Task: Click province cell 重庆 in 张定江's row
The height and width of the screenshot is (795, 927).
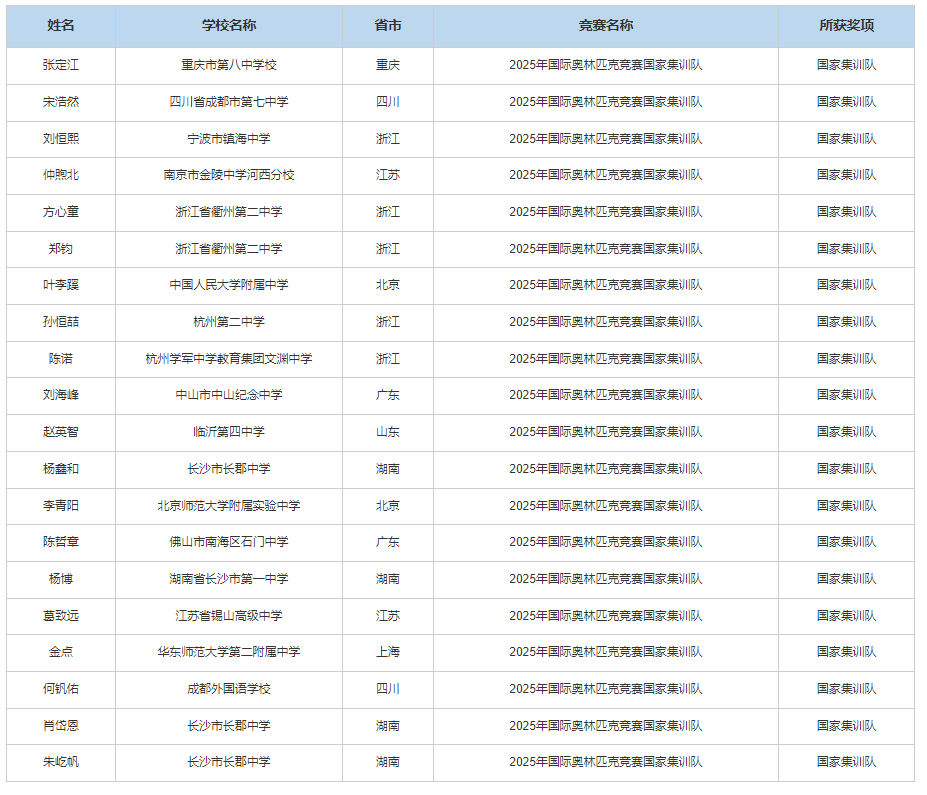Action: click(x=388, y=65)
